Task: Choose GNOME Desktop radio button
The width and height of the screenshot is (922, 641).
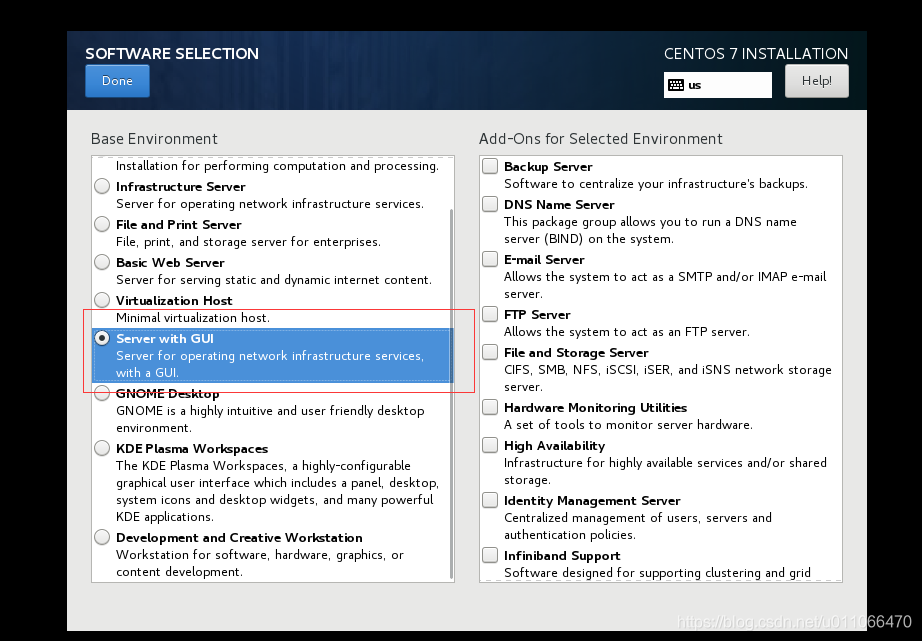Action: [x=102, y=393]
